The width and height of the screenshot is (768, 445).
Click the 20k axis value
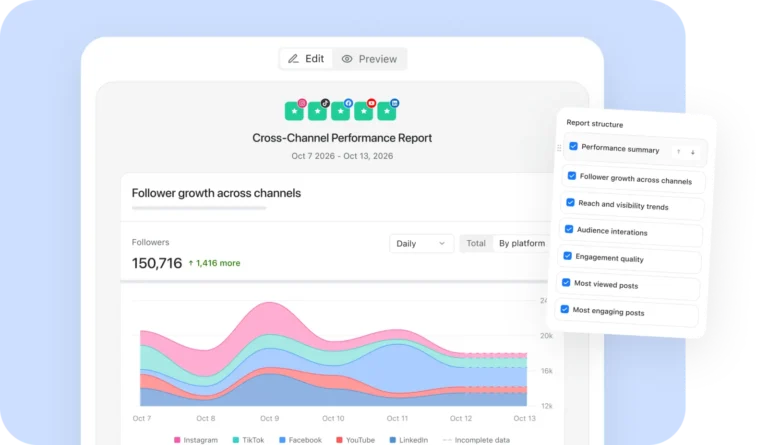546,336
